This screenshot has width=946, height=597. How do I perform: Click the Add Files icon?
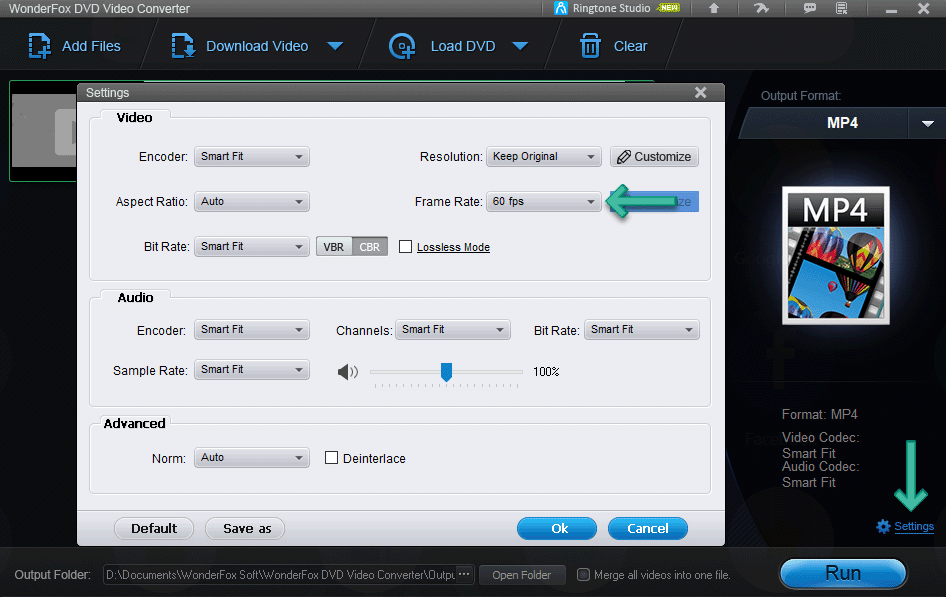[x=39, y=45]
